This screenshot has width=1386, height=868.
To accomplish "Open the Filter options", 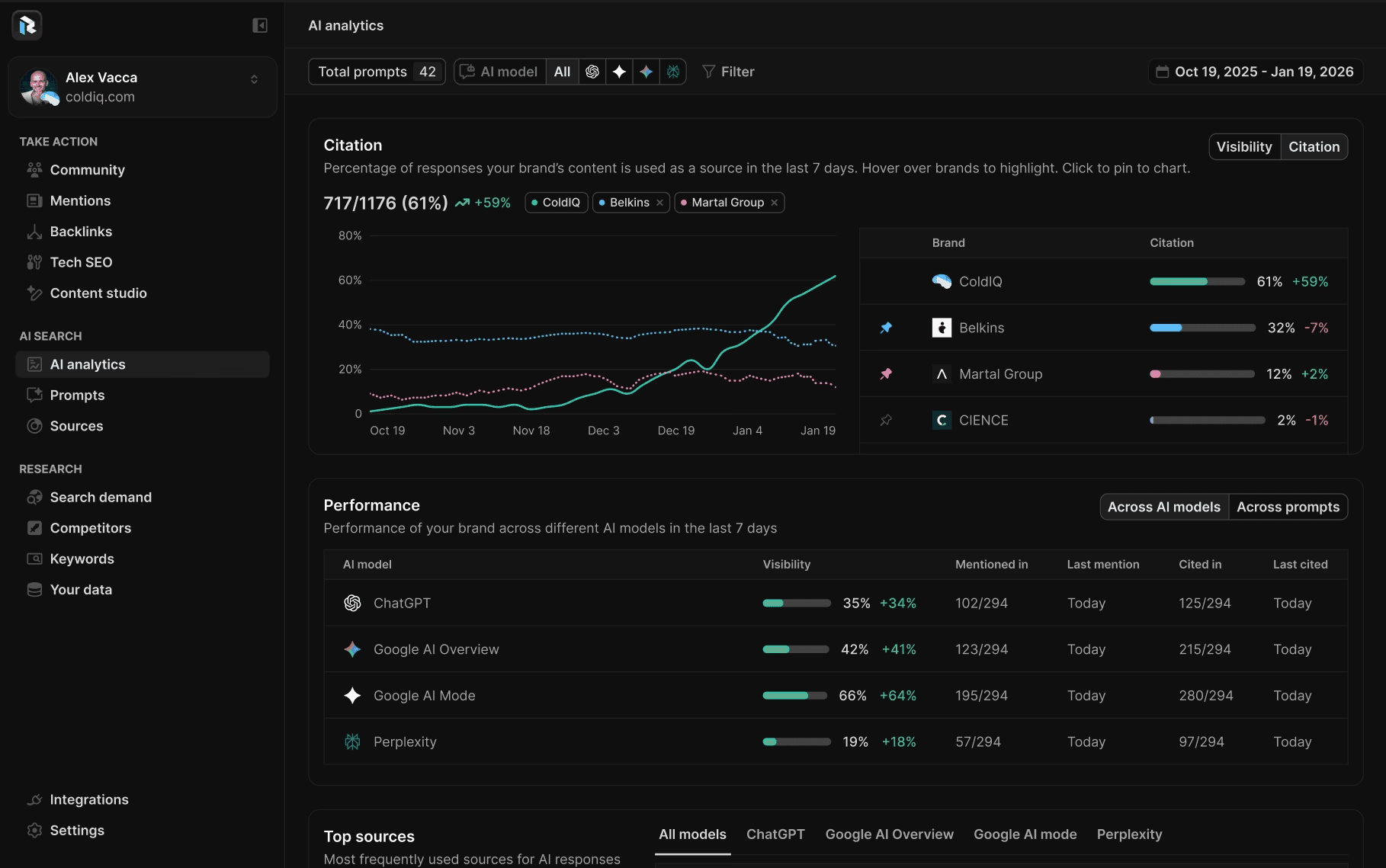I will [728, 72].
